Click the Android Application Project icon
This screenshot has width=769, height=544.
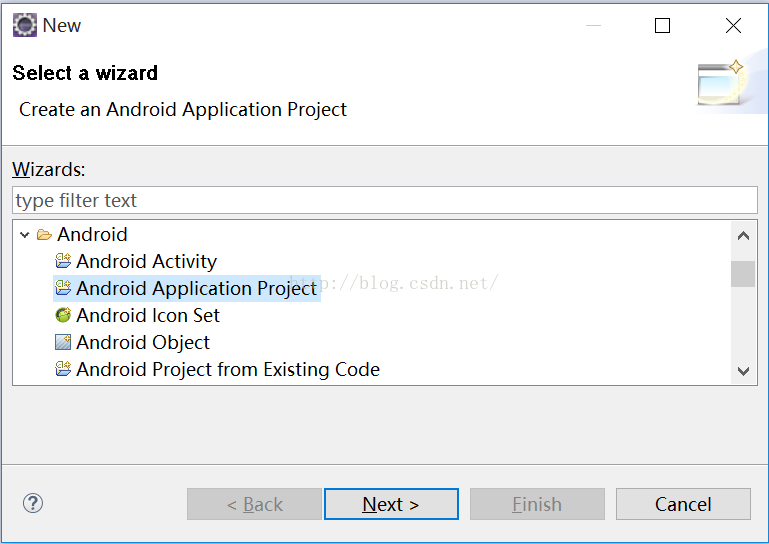coord(63,288)
